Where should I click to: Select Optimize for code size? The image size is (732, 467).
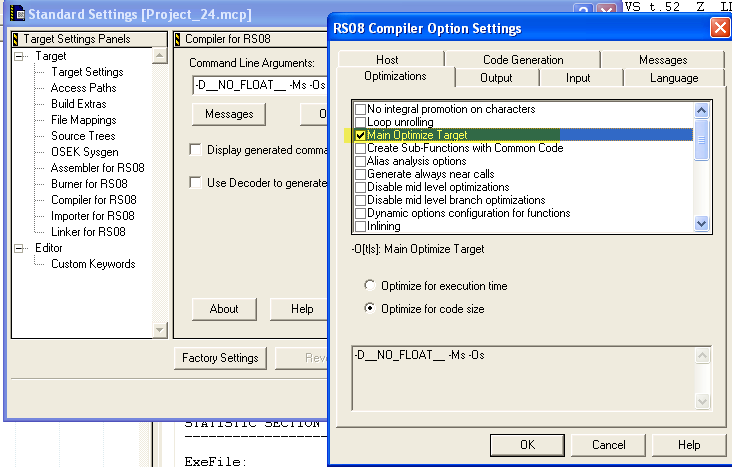(x=369, y=308)
